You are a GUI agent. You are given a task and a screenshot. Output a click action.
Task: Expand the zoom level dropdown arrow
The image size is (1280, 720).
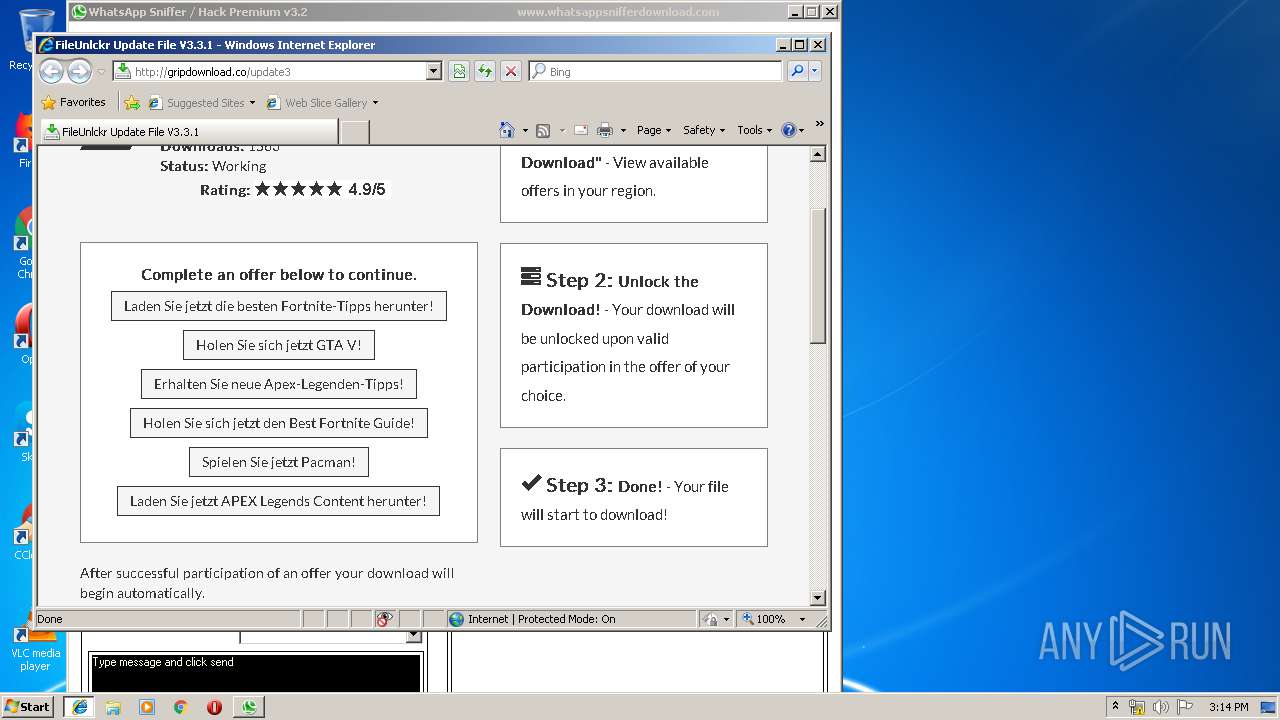click(x=802, y=619)
